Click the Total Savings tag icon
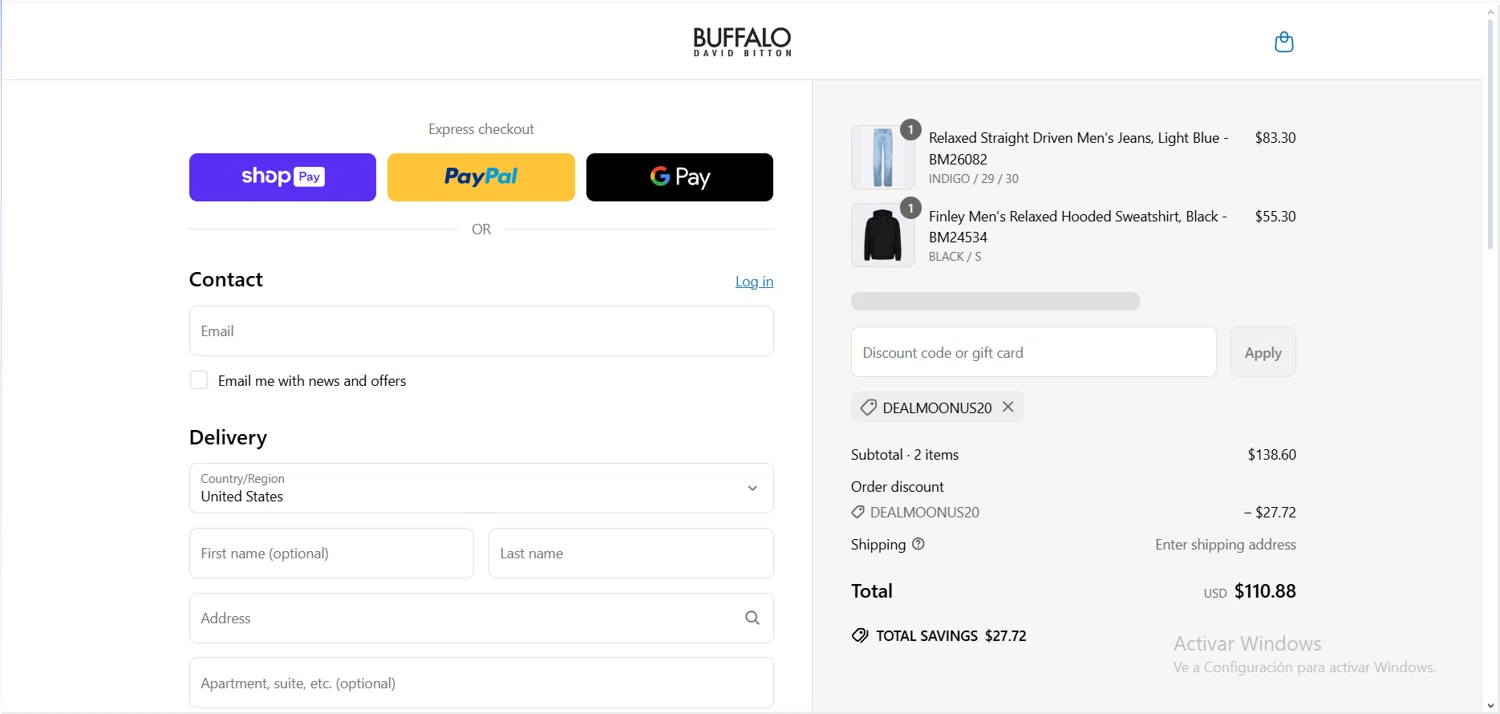Image resolution: width=1500 pixels, height=714 pixels. click(860, 636)
